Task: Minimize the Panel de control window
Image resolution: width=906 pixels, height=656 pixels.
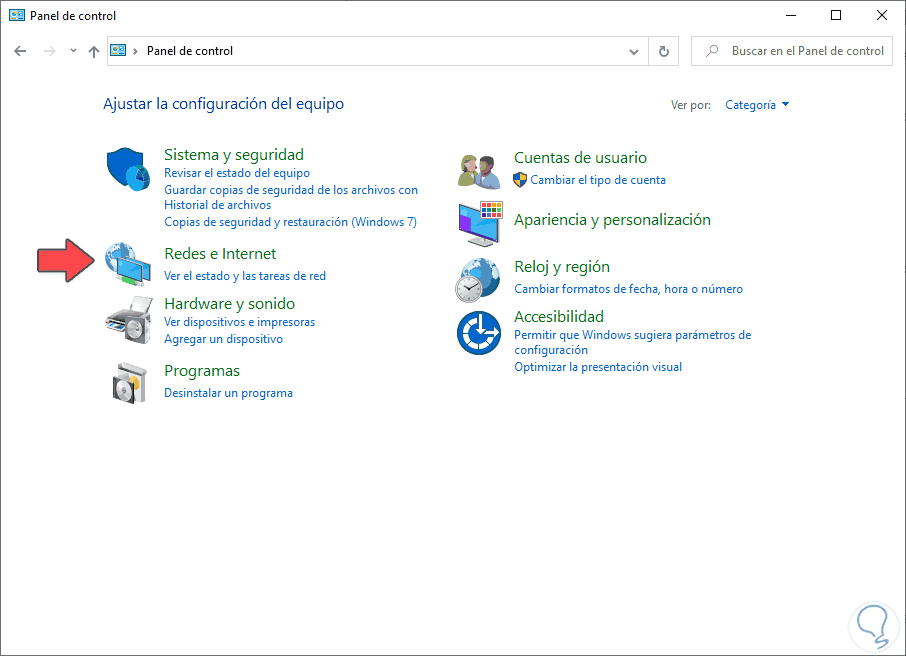Action: (791, 16)
